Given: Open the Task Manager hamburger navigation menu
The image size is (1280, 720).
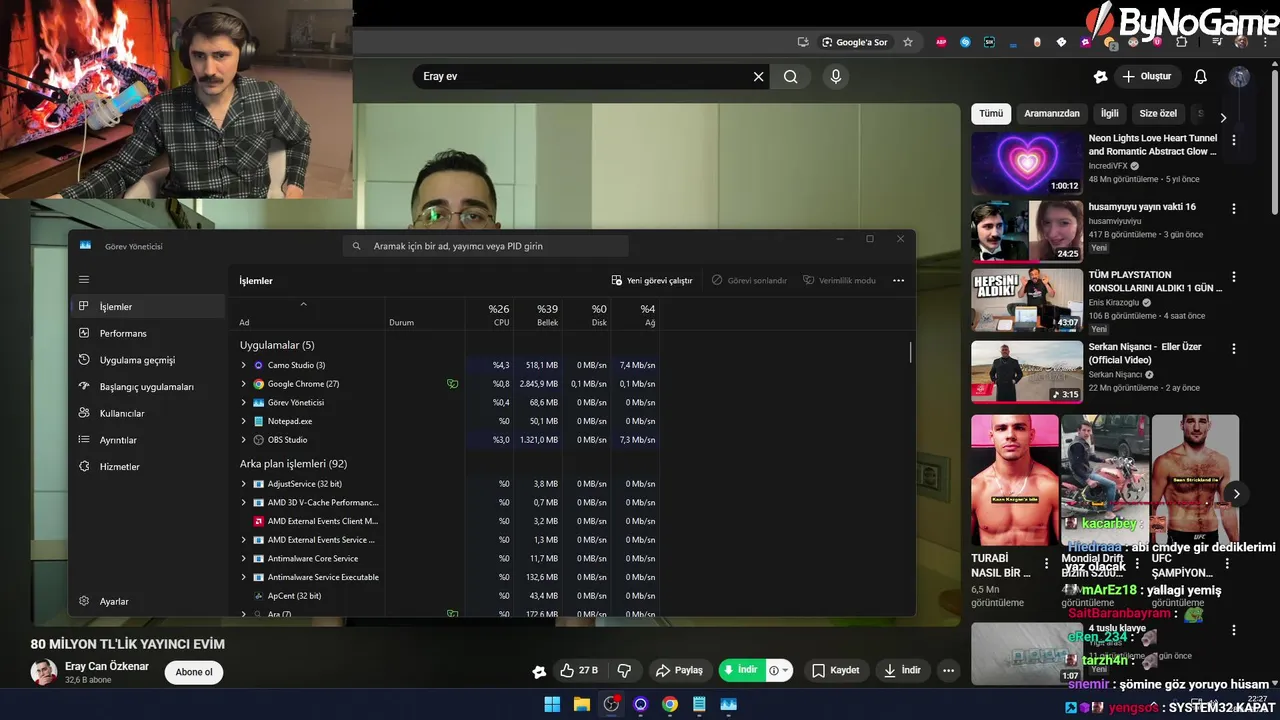Looking at the screenshot, I should tap(84, 280).
